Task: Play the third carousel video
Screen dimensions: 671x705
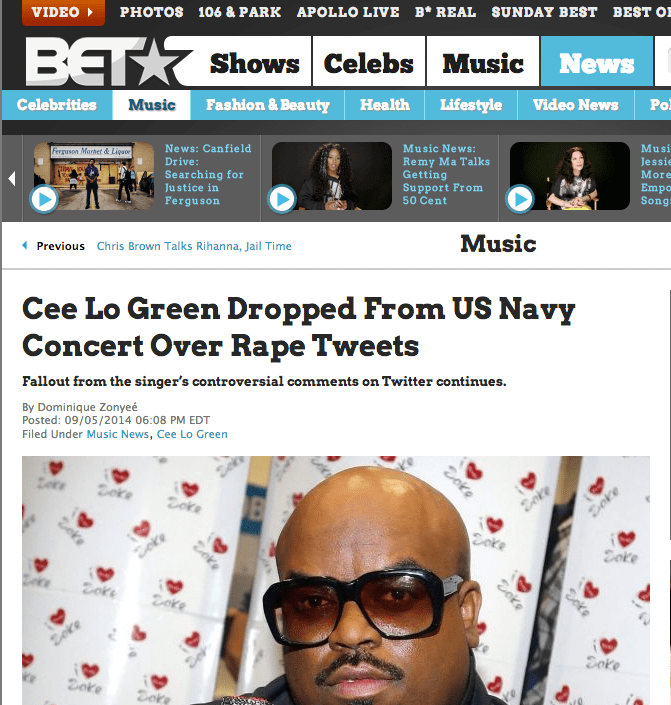Action: [520, 199]
